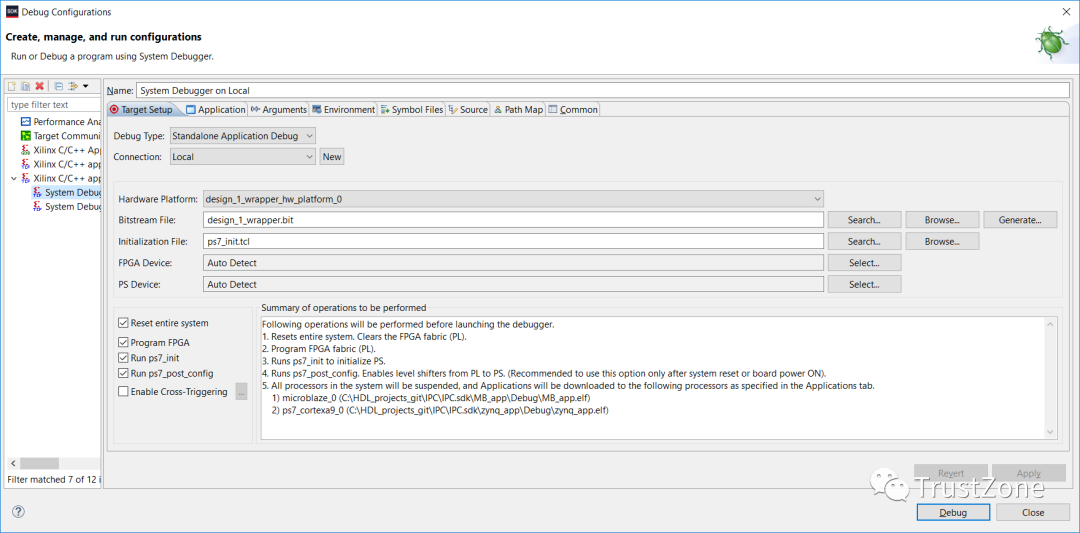Open the Environment tab

pos(343,109)
